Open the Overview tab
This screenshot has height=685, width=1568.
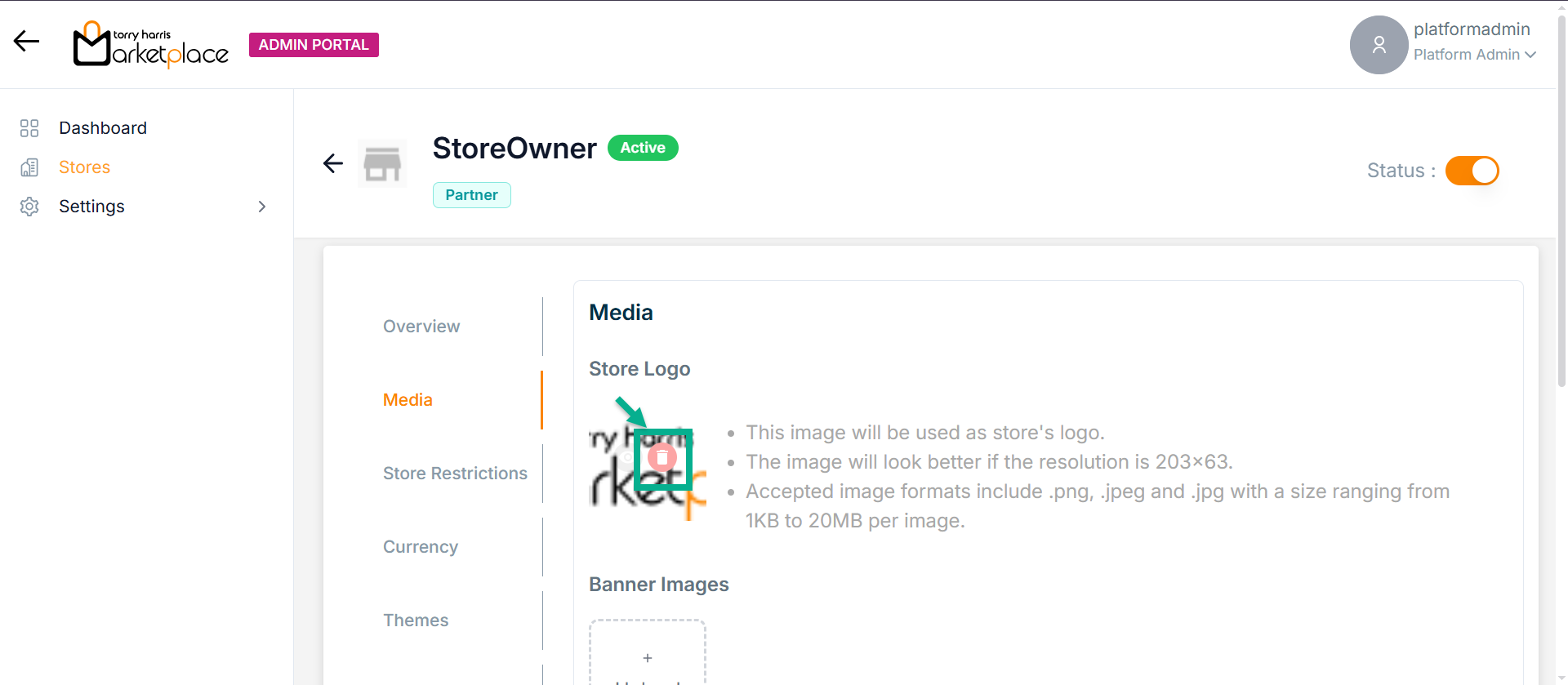point(421,327)
